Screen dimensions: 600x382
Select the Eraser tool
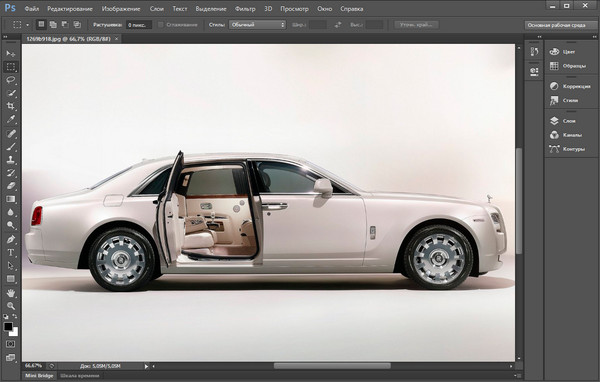coord(11,186)
